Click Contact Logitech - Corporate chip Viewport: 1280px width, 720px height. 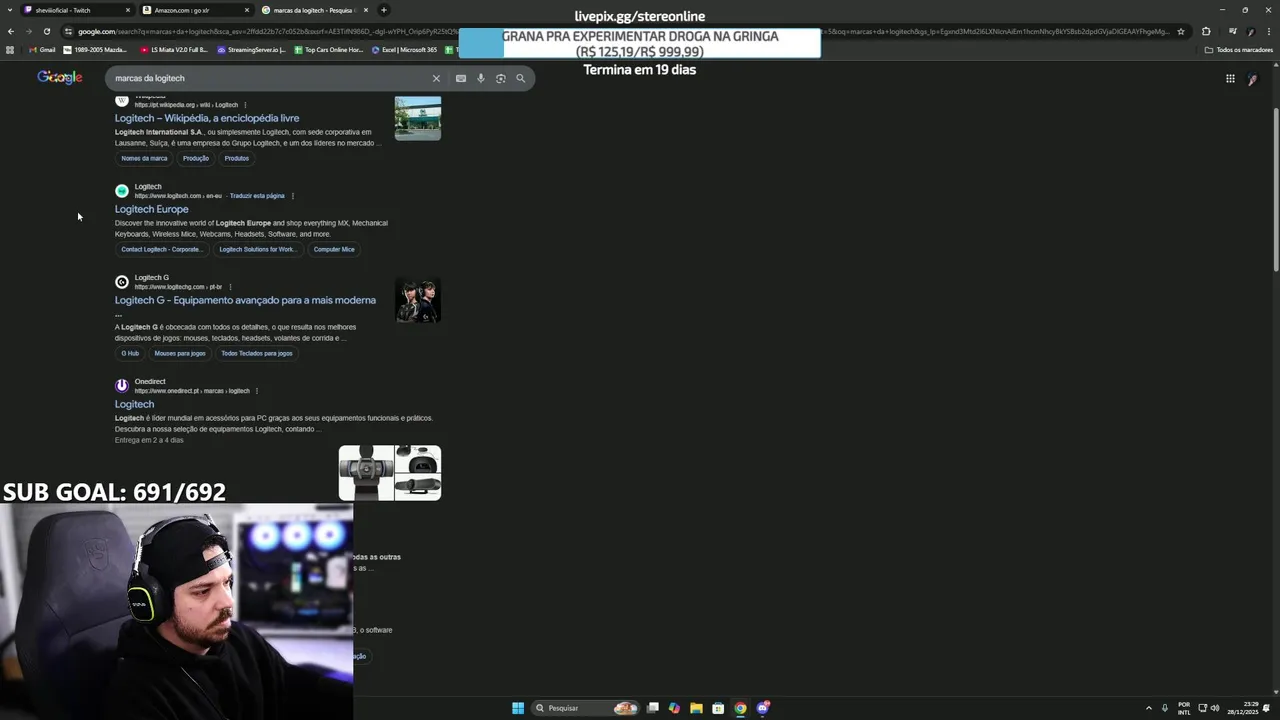pos(161,249)
